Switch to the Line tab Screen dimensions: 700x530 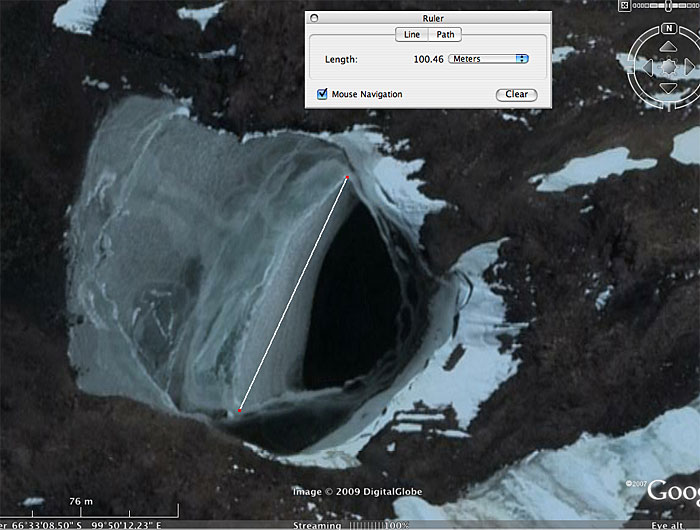coord(412,34)
